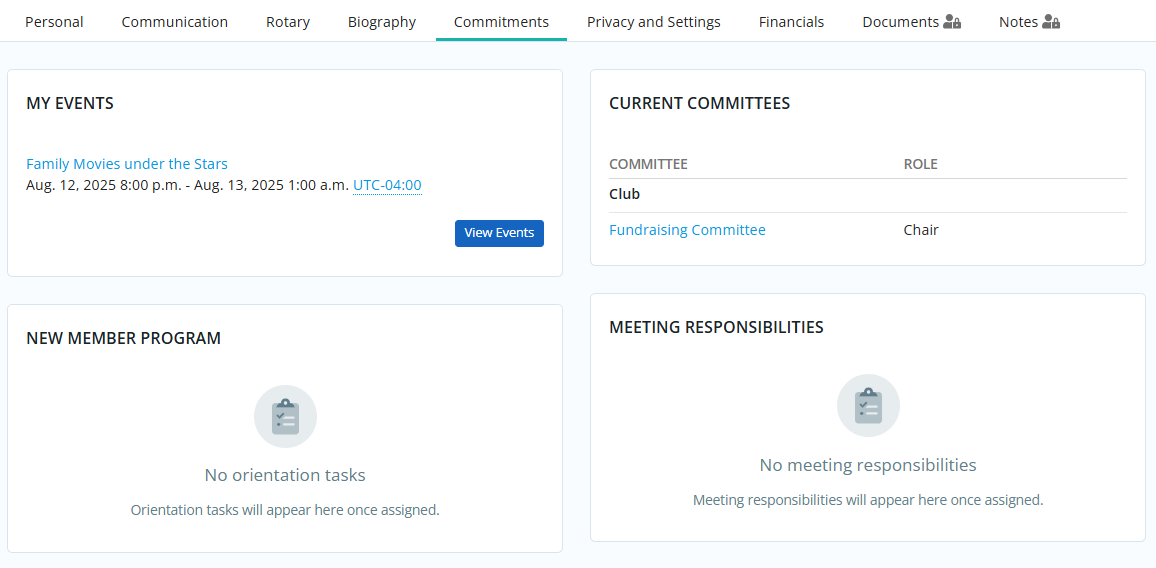
Task: Switch to the Financials tab
Action: 791,22
